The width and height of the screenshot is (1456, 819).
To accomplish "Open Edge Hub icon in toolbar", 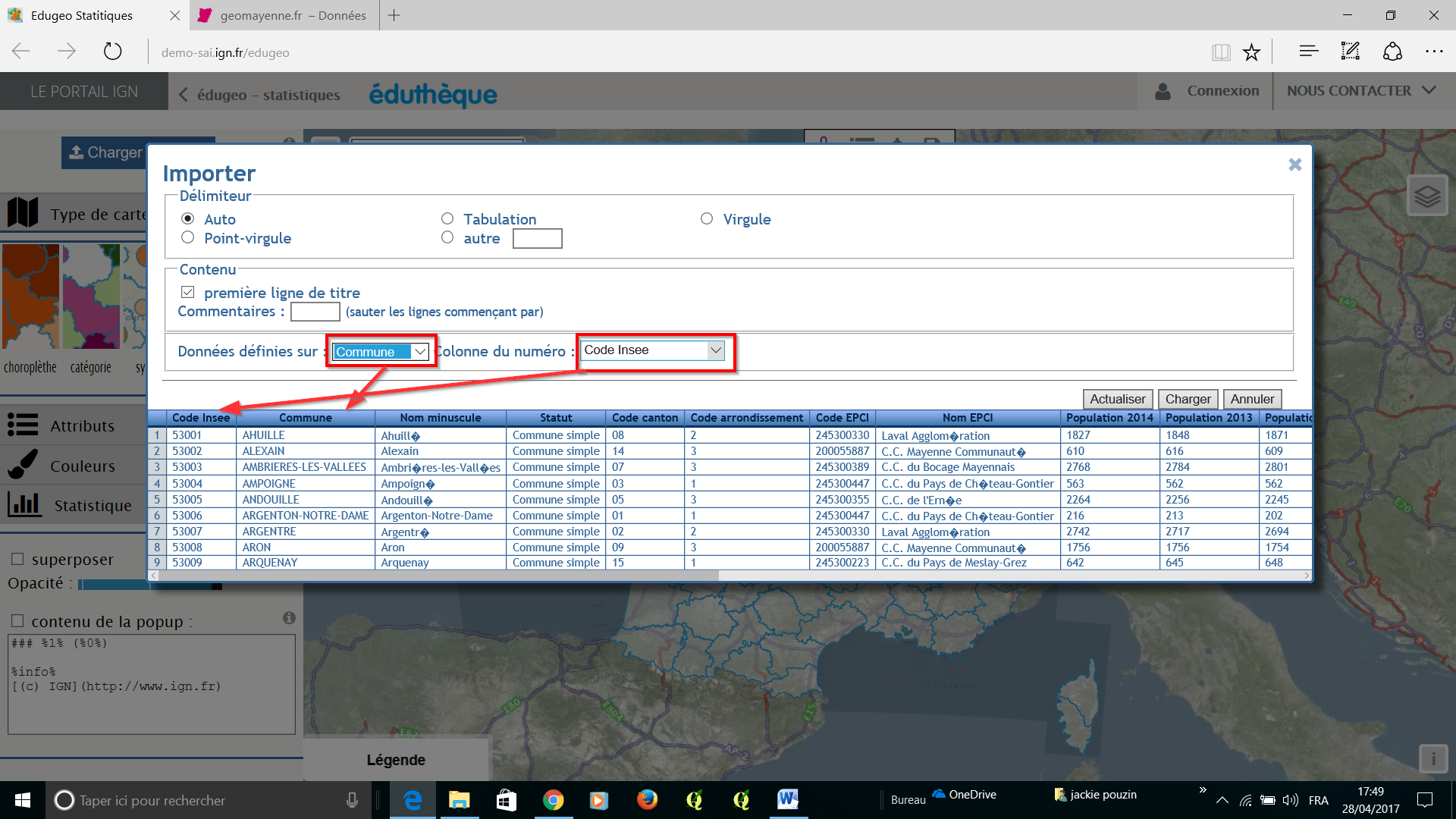I will (x=1308, y=52).
